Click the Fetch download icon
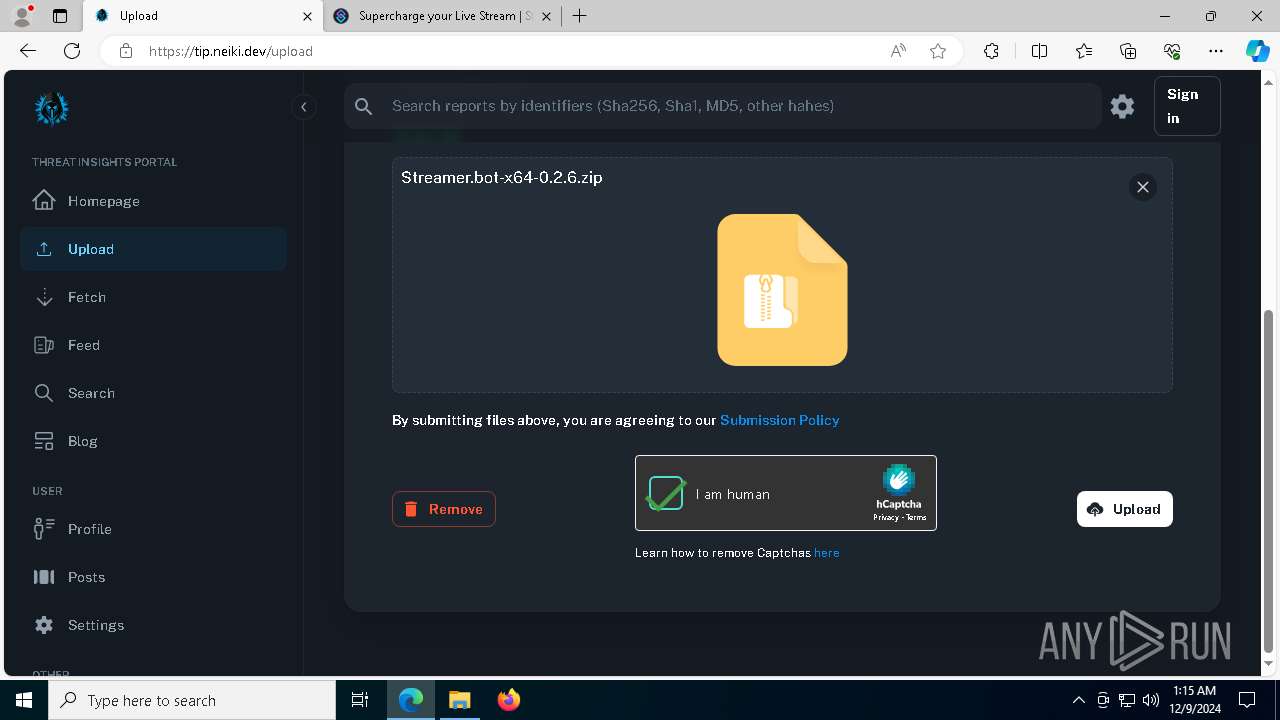The width and height of the screenshot is (1280, 720). [x=44, y=297]
